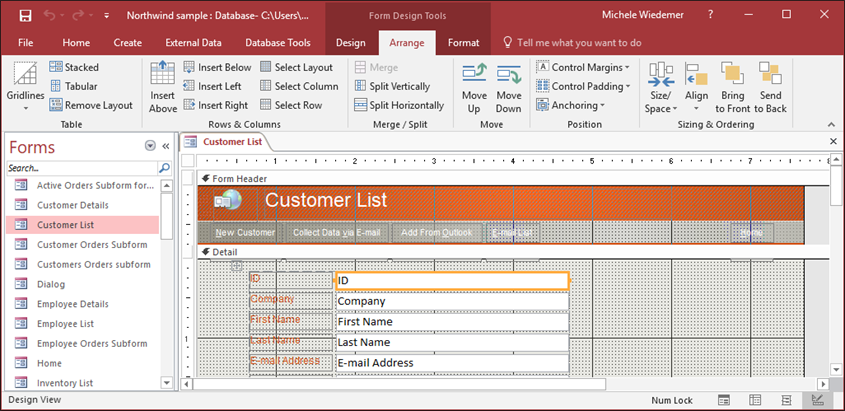Image resolution: width=845 pixels, height=411 pixels.
Task: Switch to Datasheet View in status bar
Action: [755, 400]
